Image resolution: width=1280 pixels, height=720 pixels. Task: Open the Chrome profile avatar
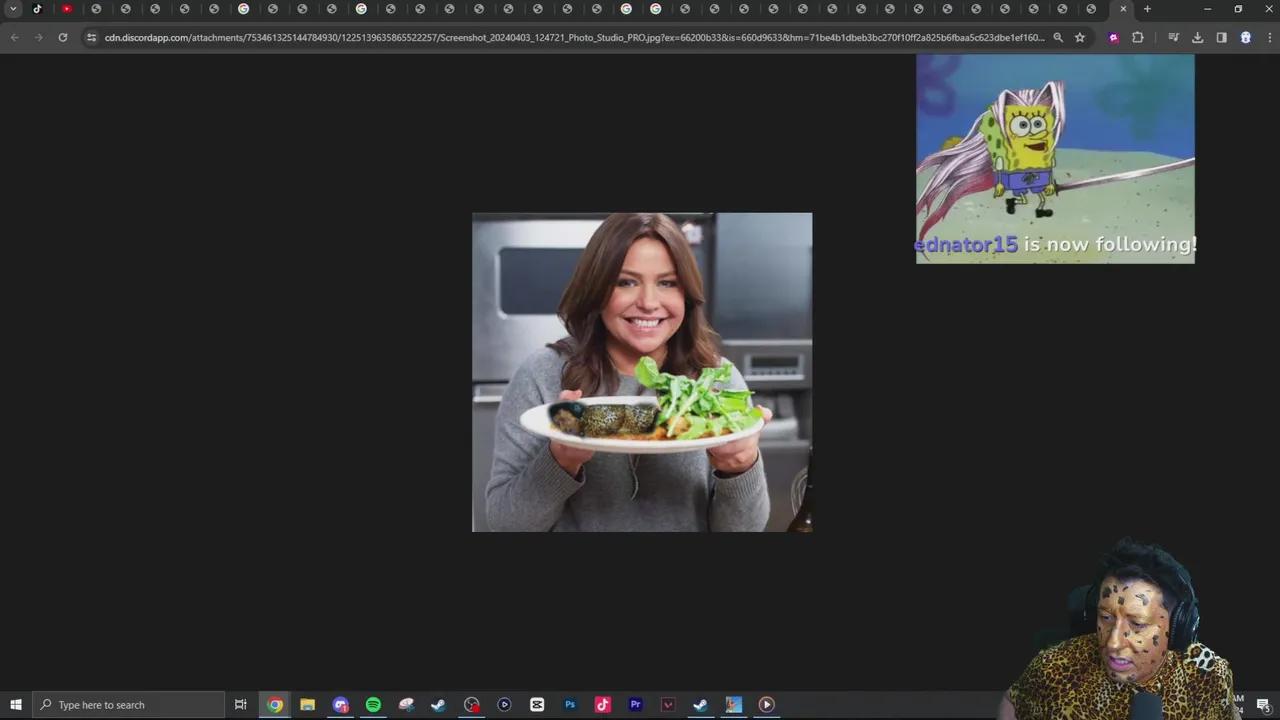(1245, 37)
